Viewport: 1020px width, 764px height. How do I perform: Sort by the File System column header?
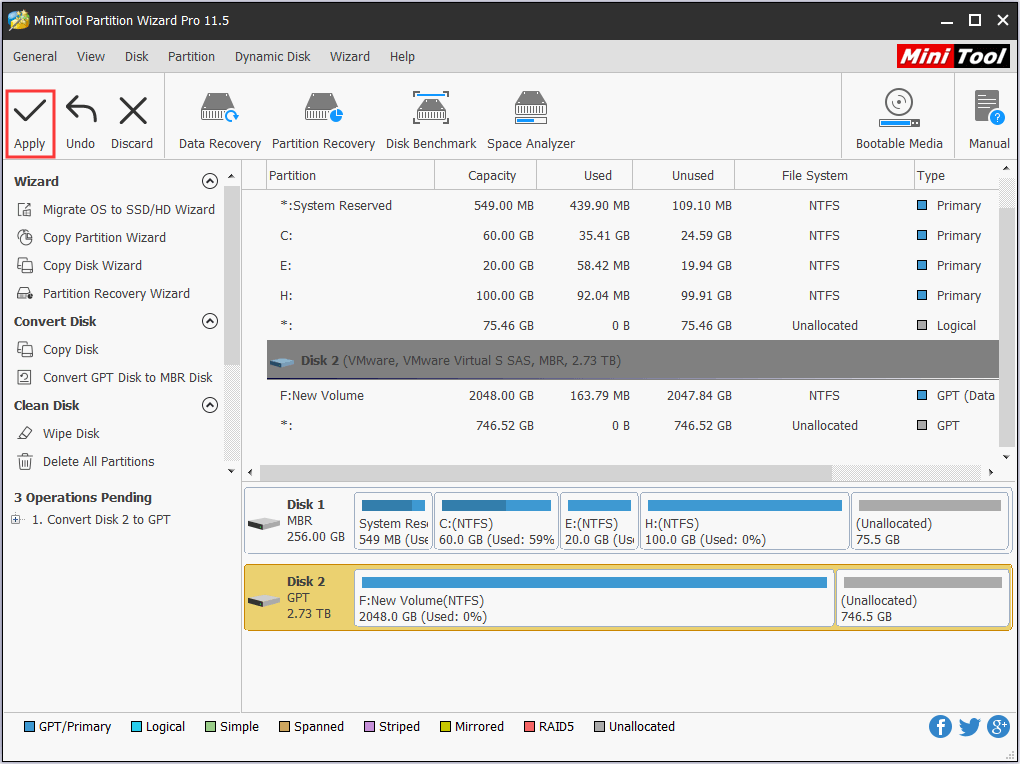point(824,176)
